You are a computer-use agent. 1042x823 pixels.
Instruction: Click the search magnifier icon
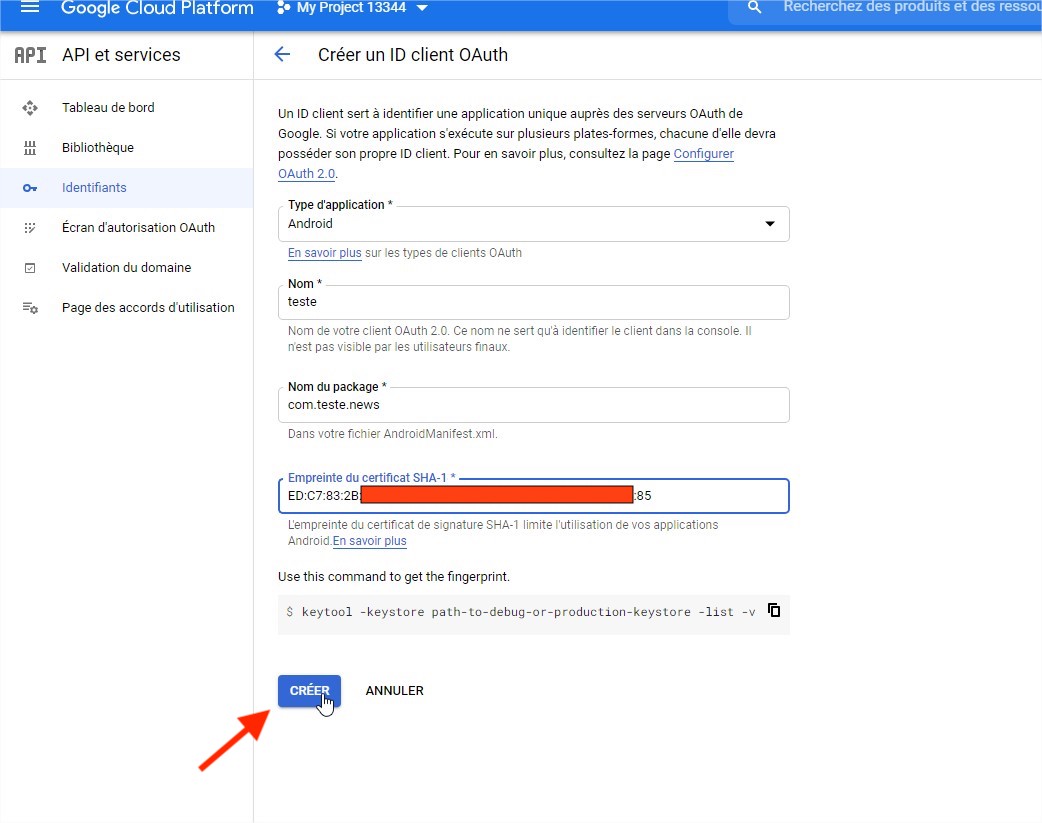click(754, 7)
